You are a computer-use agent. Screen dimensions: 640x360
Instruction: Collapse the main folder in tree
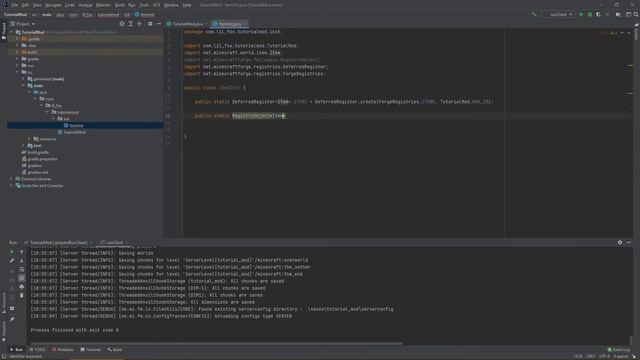pos(23,86)
